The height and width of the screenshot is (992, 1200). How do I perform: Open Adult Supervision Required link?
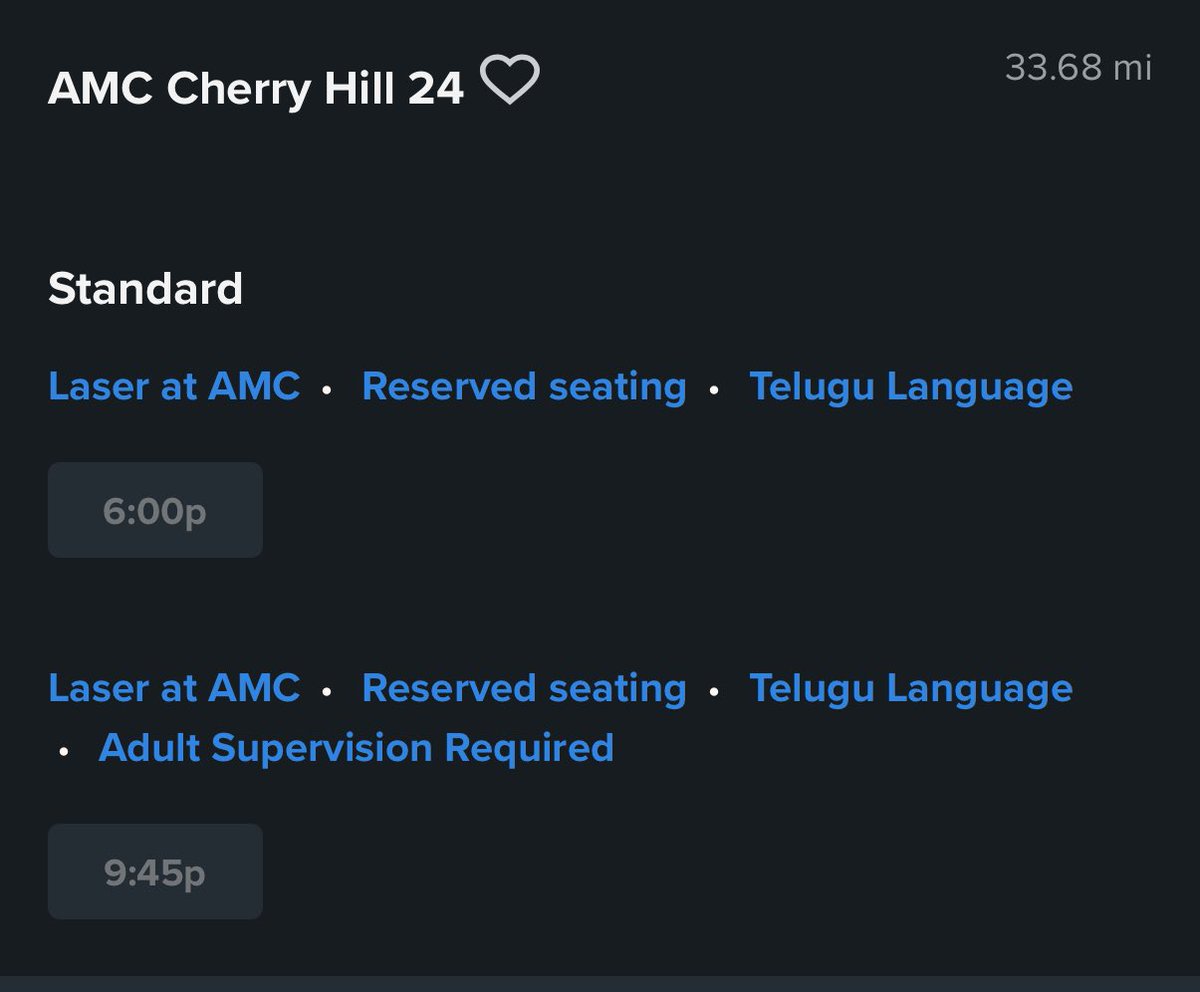356,748
